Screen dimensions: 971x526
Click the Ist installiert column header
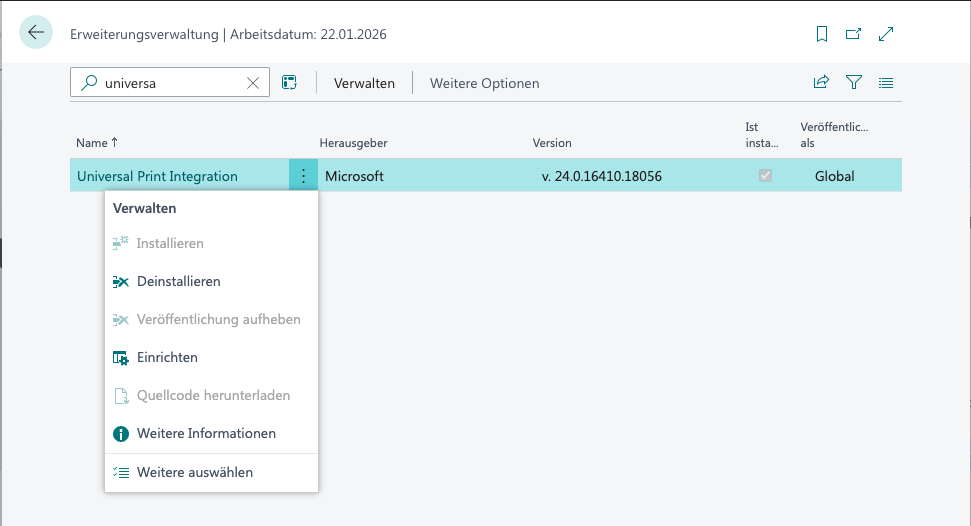tap(762, 134)
